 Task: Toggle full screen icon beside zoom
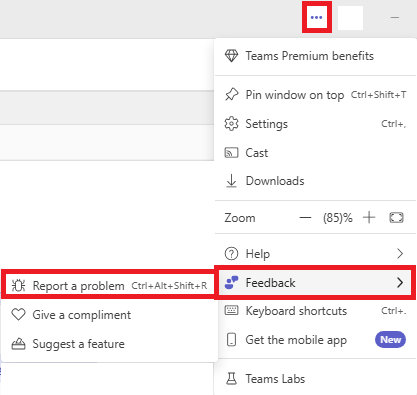396,218
